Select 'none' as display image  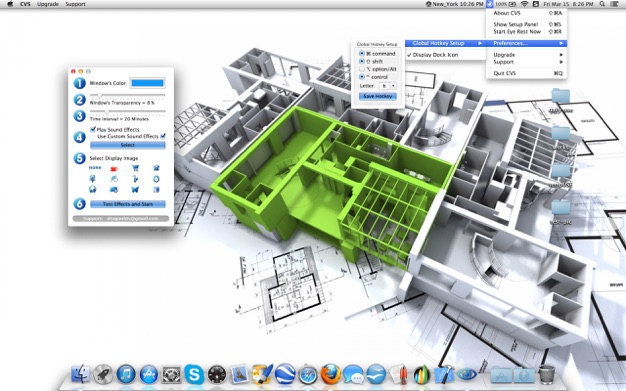pos(95,168)
